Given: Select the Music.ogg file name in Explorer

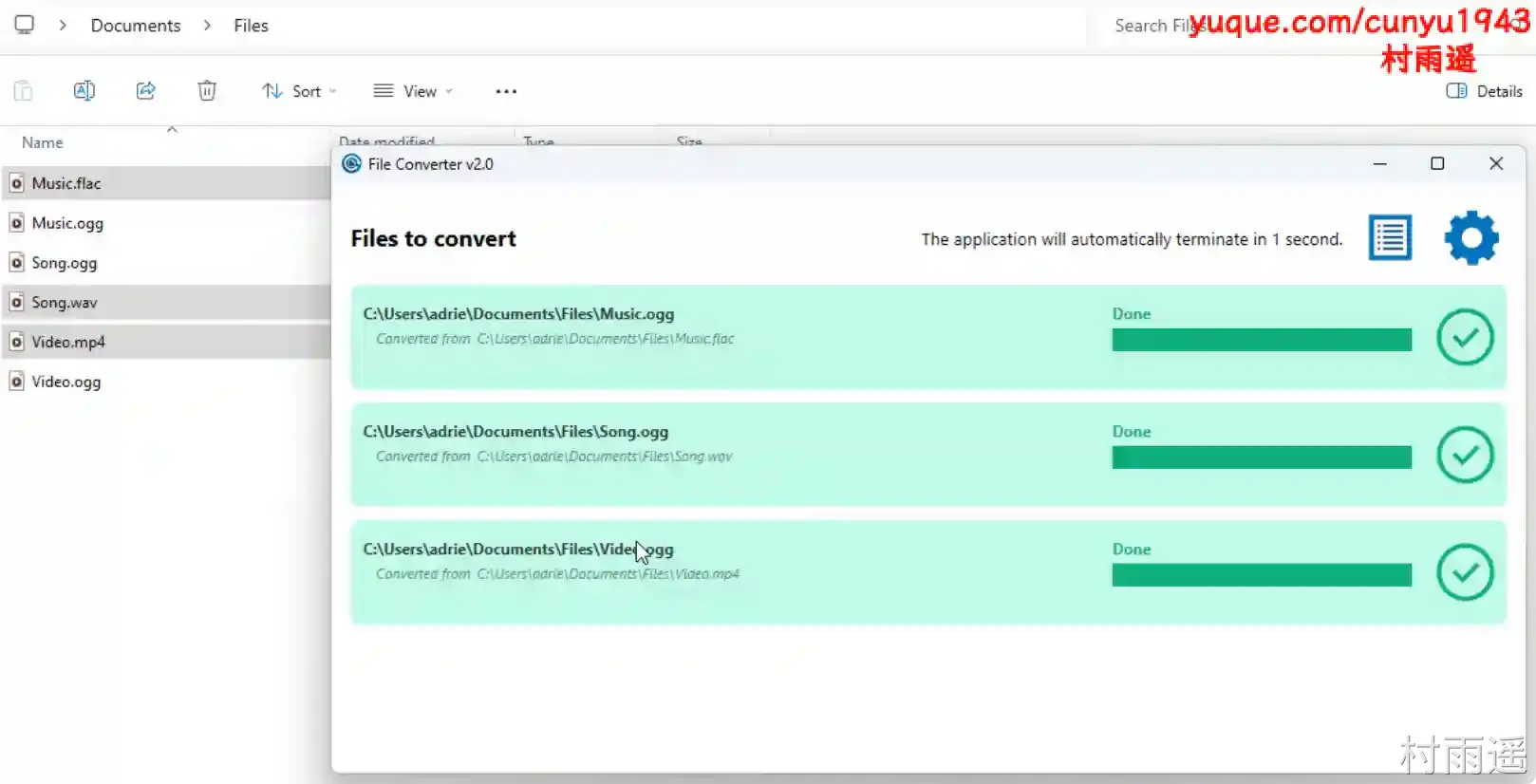Looking at the screenshot, I should point(67,223).
